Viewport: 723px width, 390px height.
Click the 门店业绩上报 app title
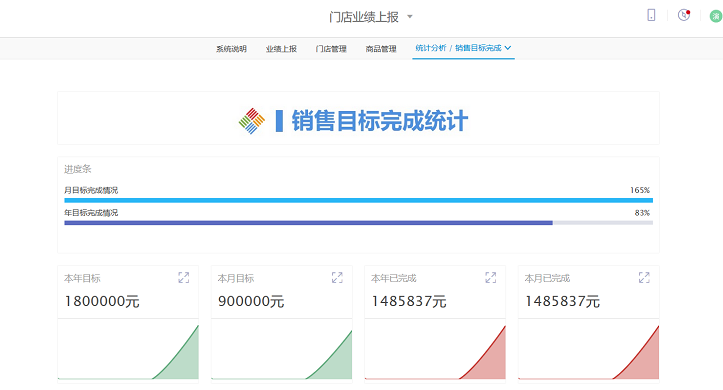point(364,17)
